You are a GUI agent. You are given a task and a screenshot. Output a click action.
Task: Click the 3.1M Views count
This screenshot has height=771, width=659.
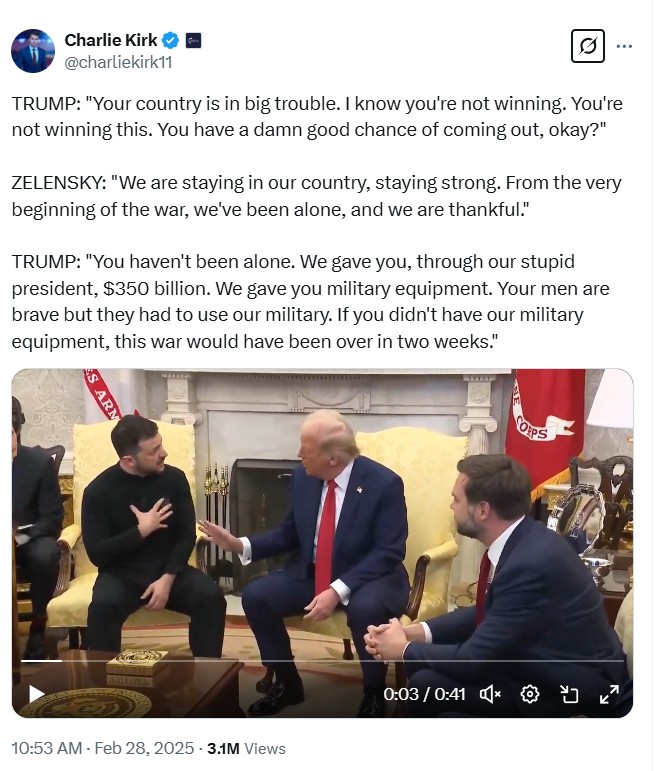[x=246, y=748]
